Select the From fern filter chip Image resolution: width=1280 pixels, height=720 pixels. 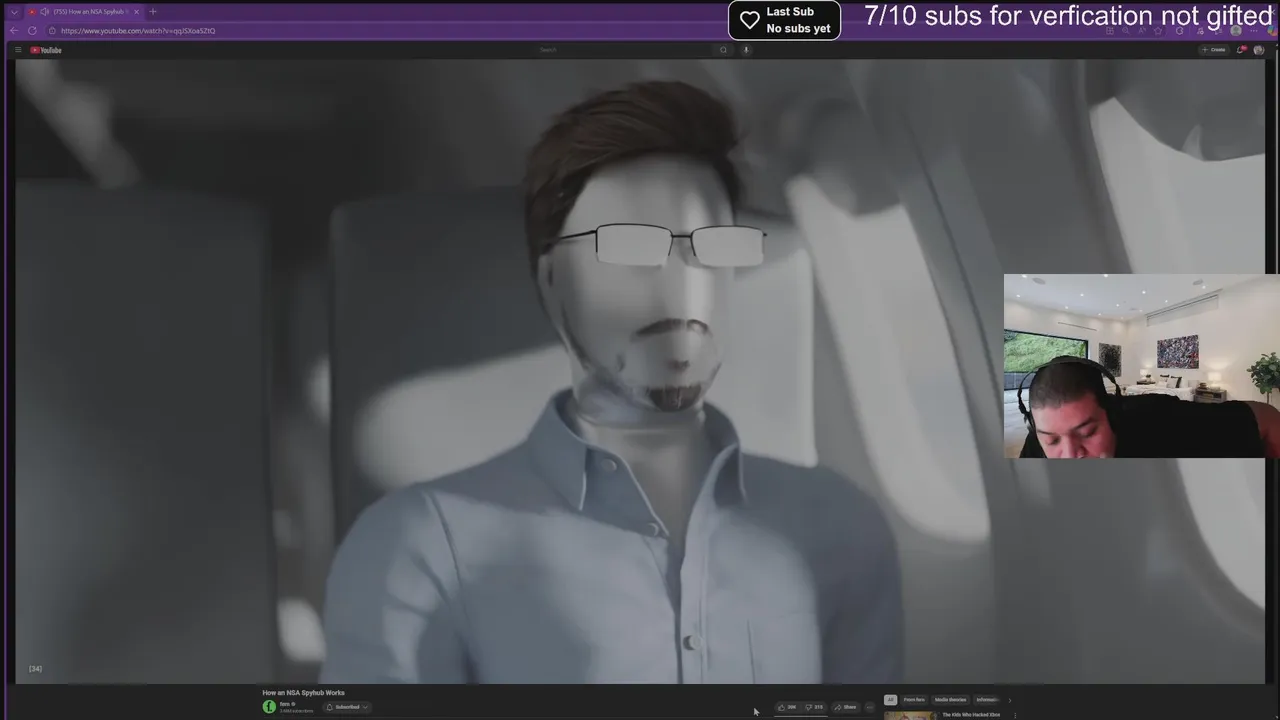pyautogui.click(x=914, y=700)
